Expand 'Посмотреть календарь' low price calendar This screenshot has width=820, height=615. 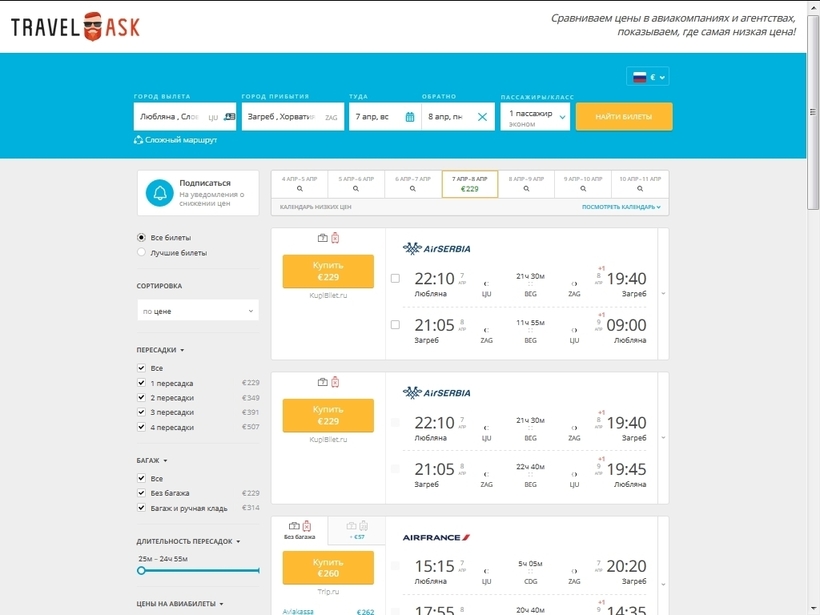pyautogui.click(x=621, y=207)
